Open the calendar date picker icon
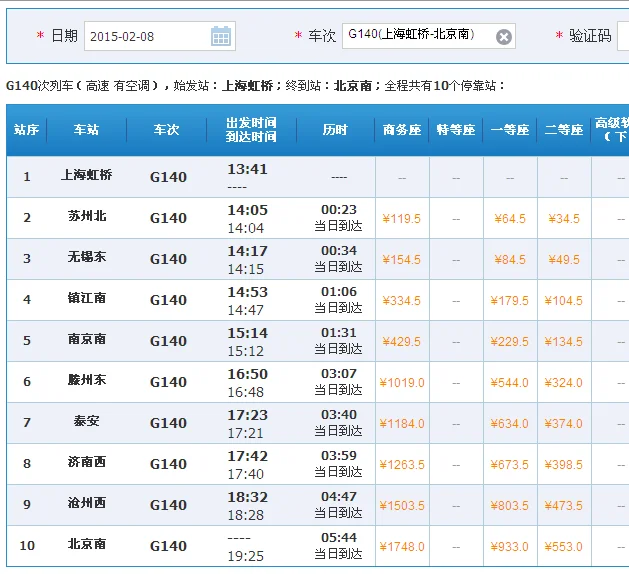The image size is (629, 574). (221, 36)
